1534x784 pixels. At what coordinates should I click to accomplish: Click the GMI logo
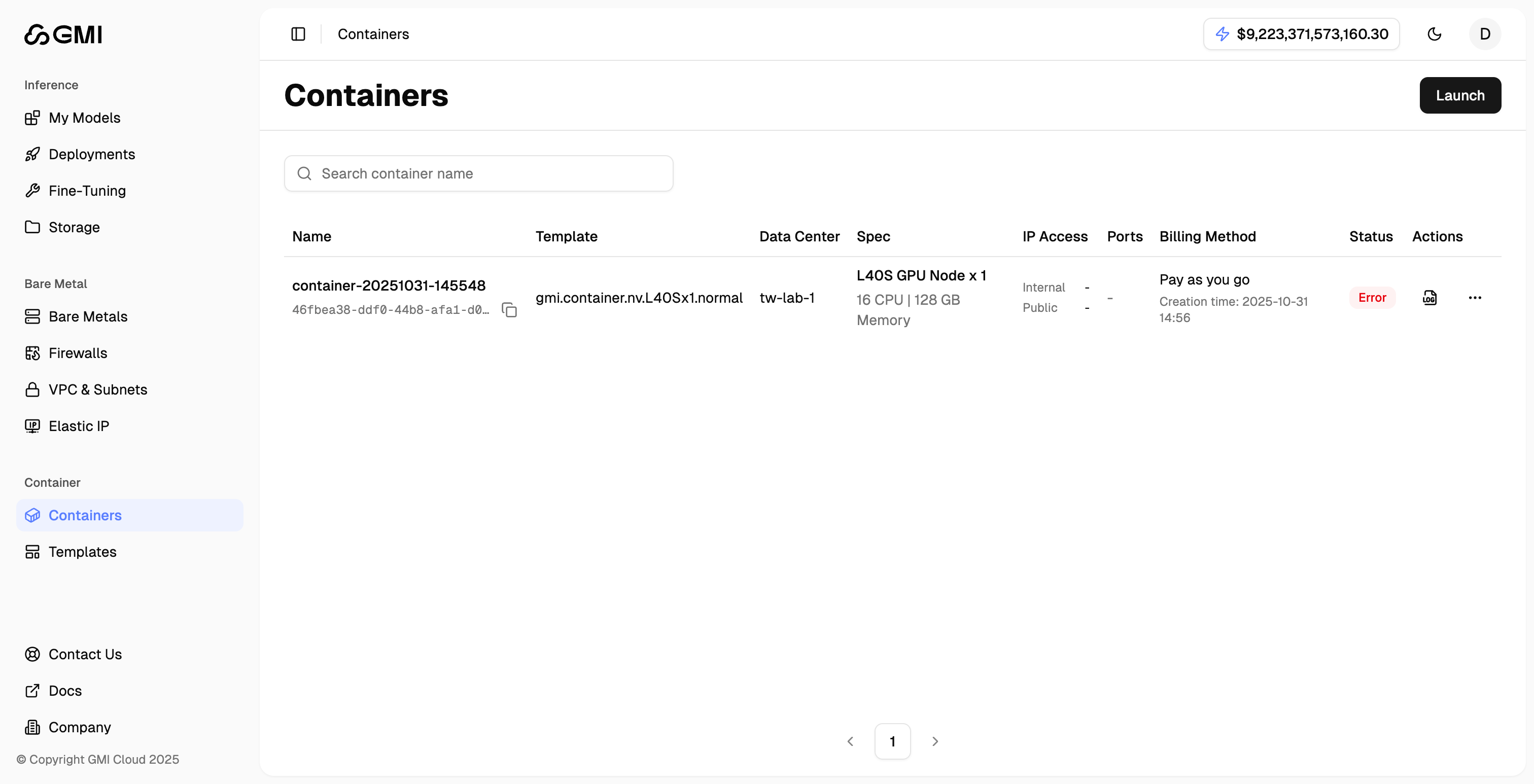pyautogui.click(x=63, y=34)
